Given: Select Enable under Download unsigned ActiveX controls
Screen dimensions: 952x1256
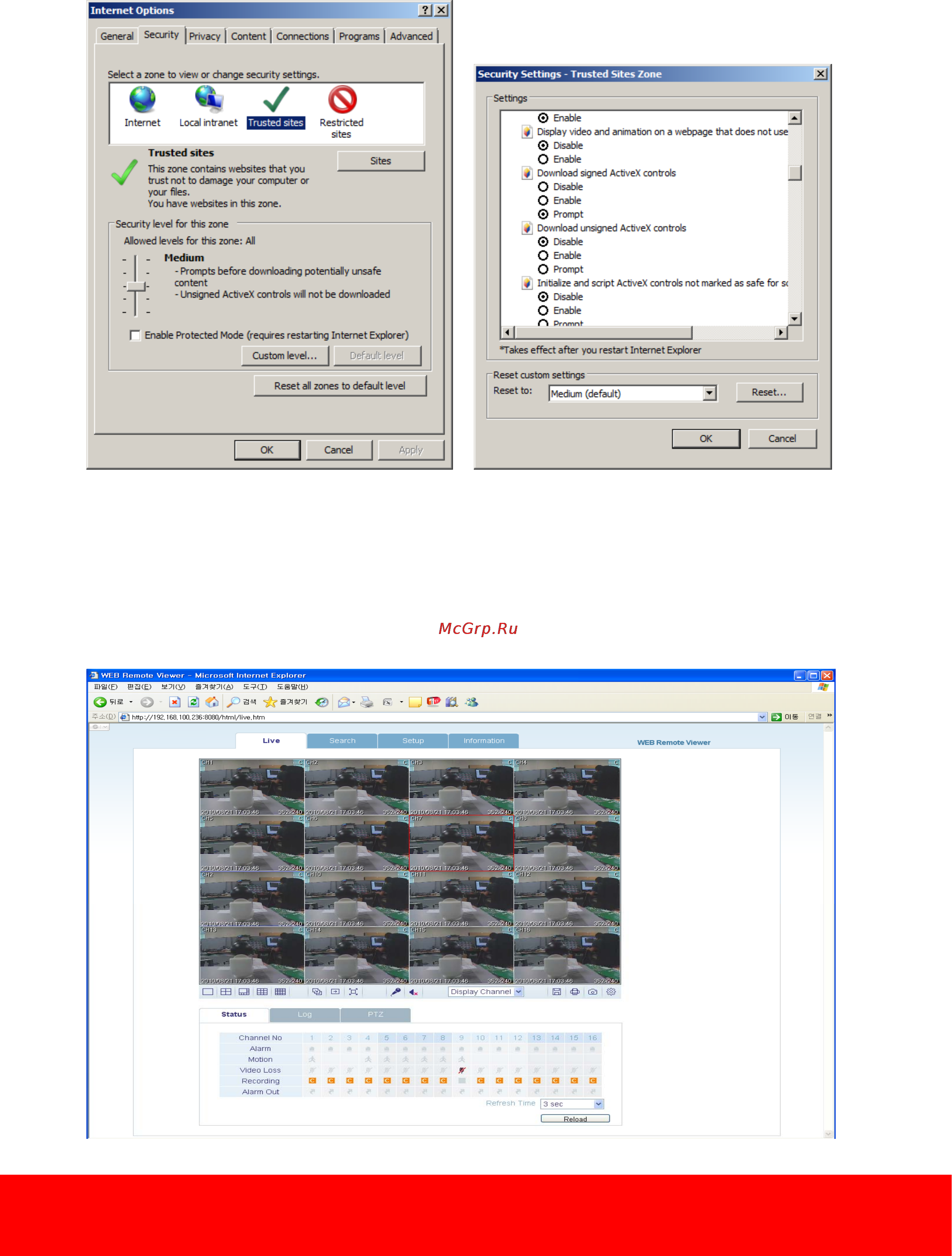Looking at the screenshot, I should [543, 255].
